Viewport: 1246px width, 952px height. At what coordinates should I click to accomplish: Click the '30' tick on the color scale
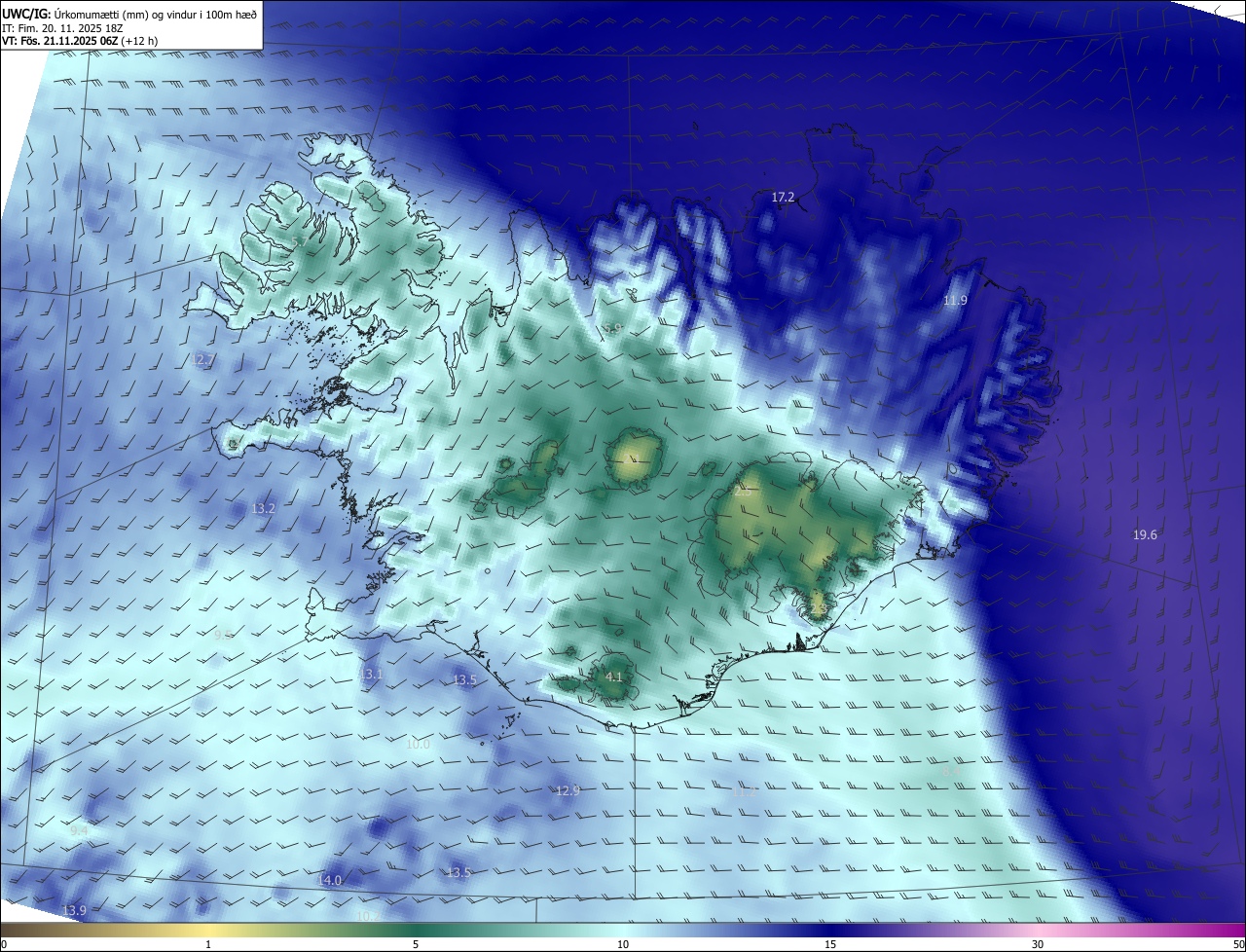1038,944
